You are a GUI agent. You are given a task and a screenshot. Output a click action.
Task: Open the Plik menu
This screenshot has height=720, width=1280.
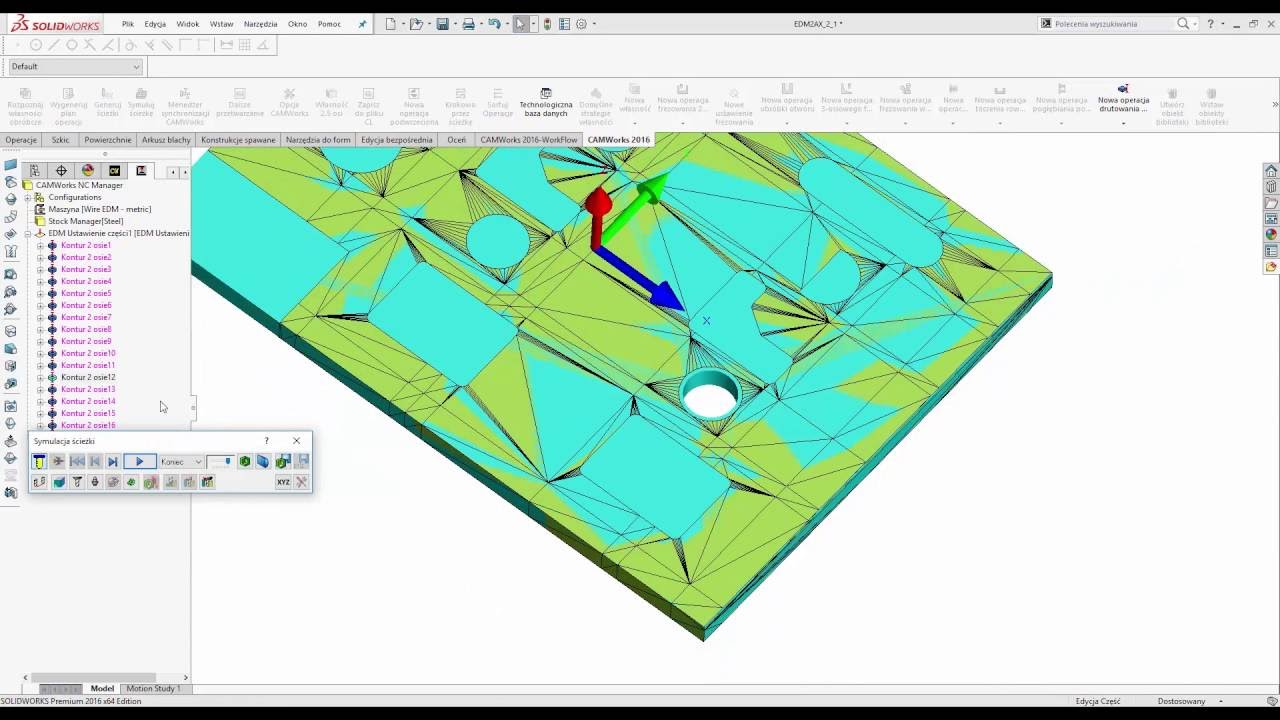pos(128,24)
